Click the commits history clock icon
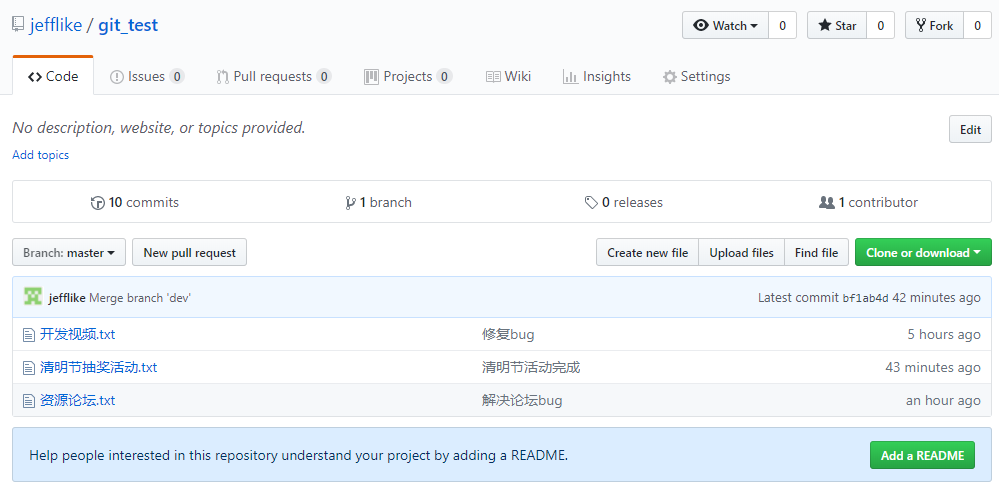Viewport: 999px width, 488px height. point(98,203)
